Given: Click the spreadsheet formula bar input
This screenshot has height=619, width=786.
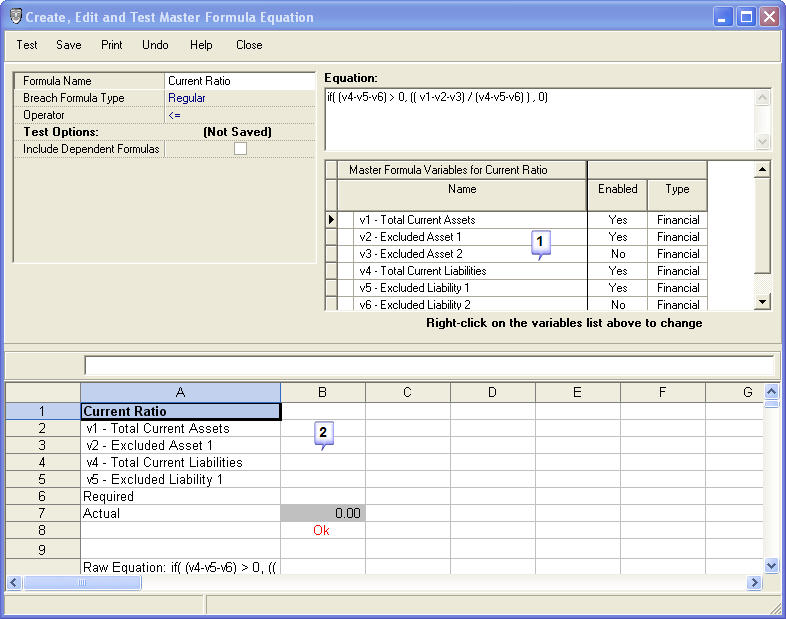Looking at the screenshot, I should click(x=430, y=365).
